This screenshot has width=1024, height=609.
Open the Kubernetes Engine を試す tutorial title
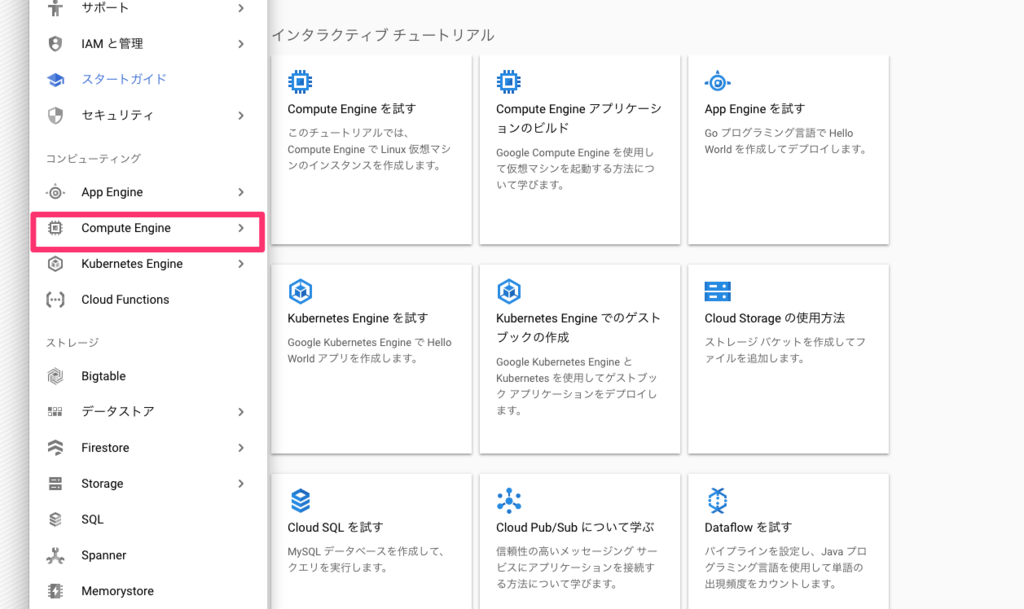[358, 318]
